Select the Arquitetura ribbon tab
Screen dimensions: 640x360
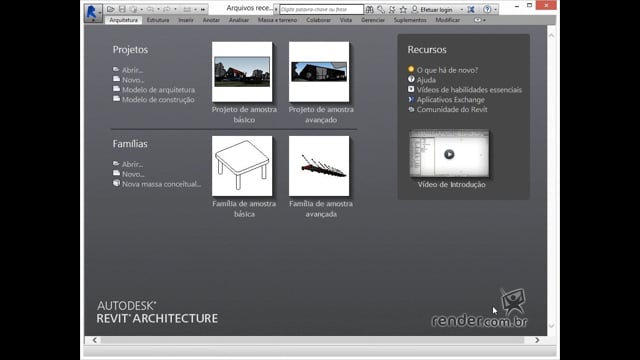[x=123, y=20]
